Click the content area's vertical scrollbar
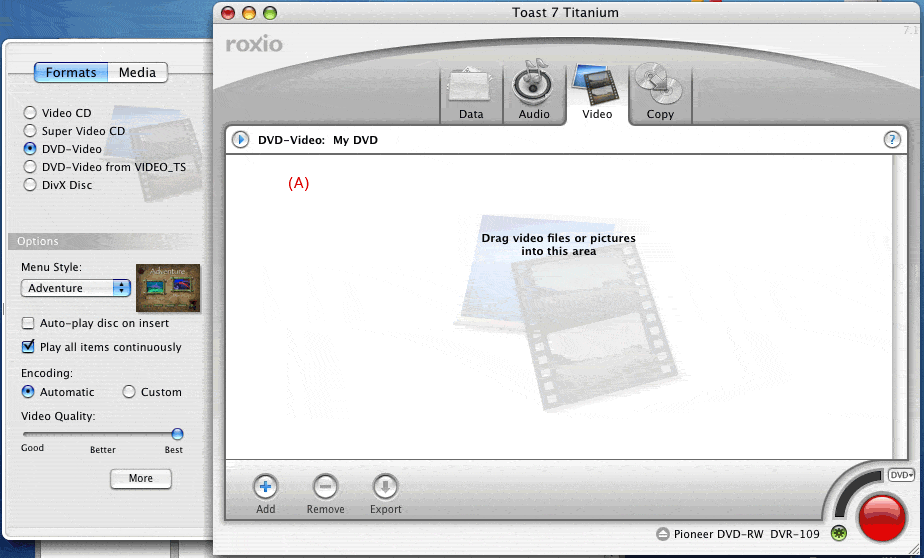This screenshot has width=924, height=558. [899, 306]
